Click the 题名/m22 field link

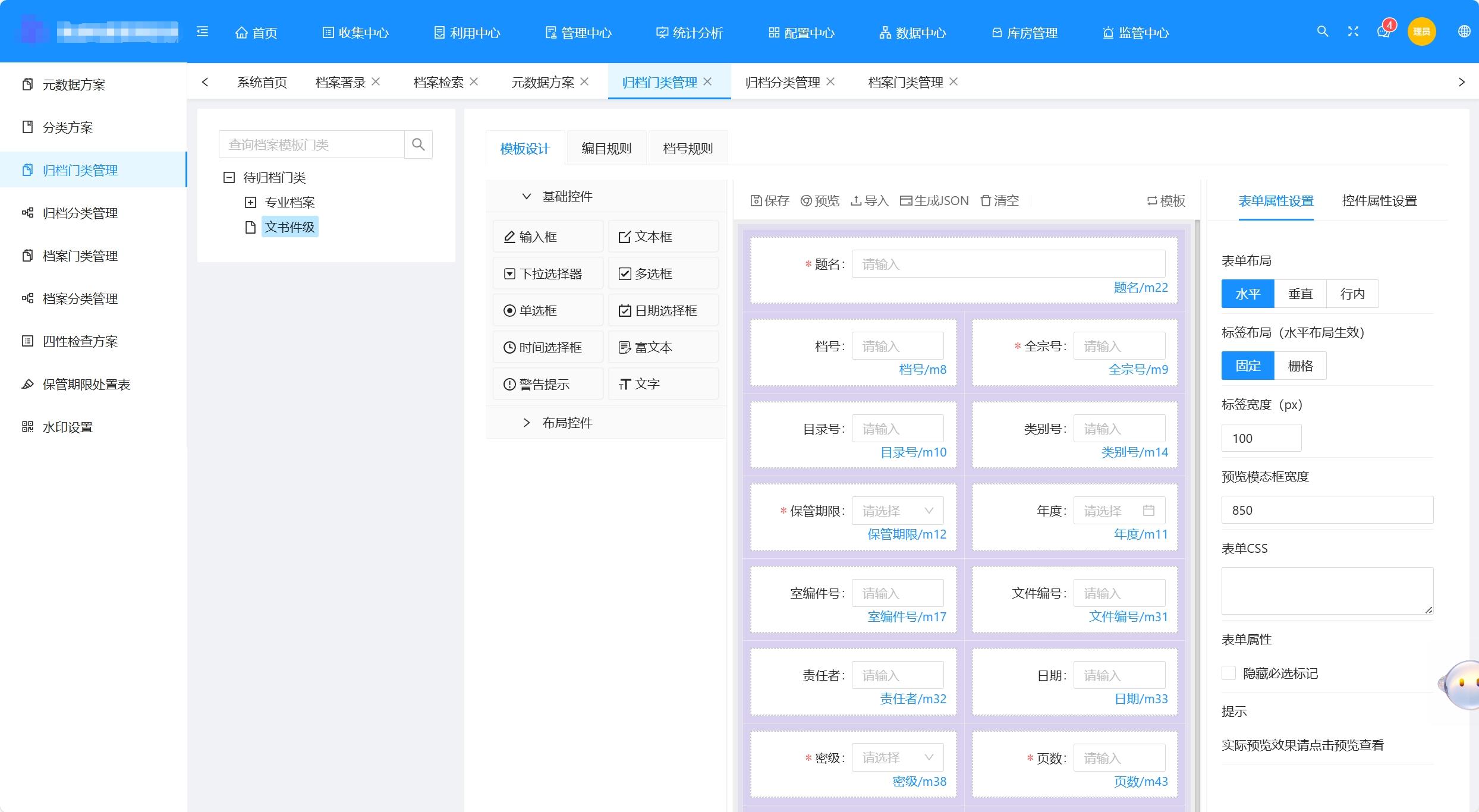(1140, 288)
